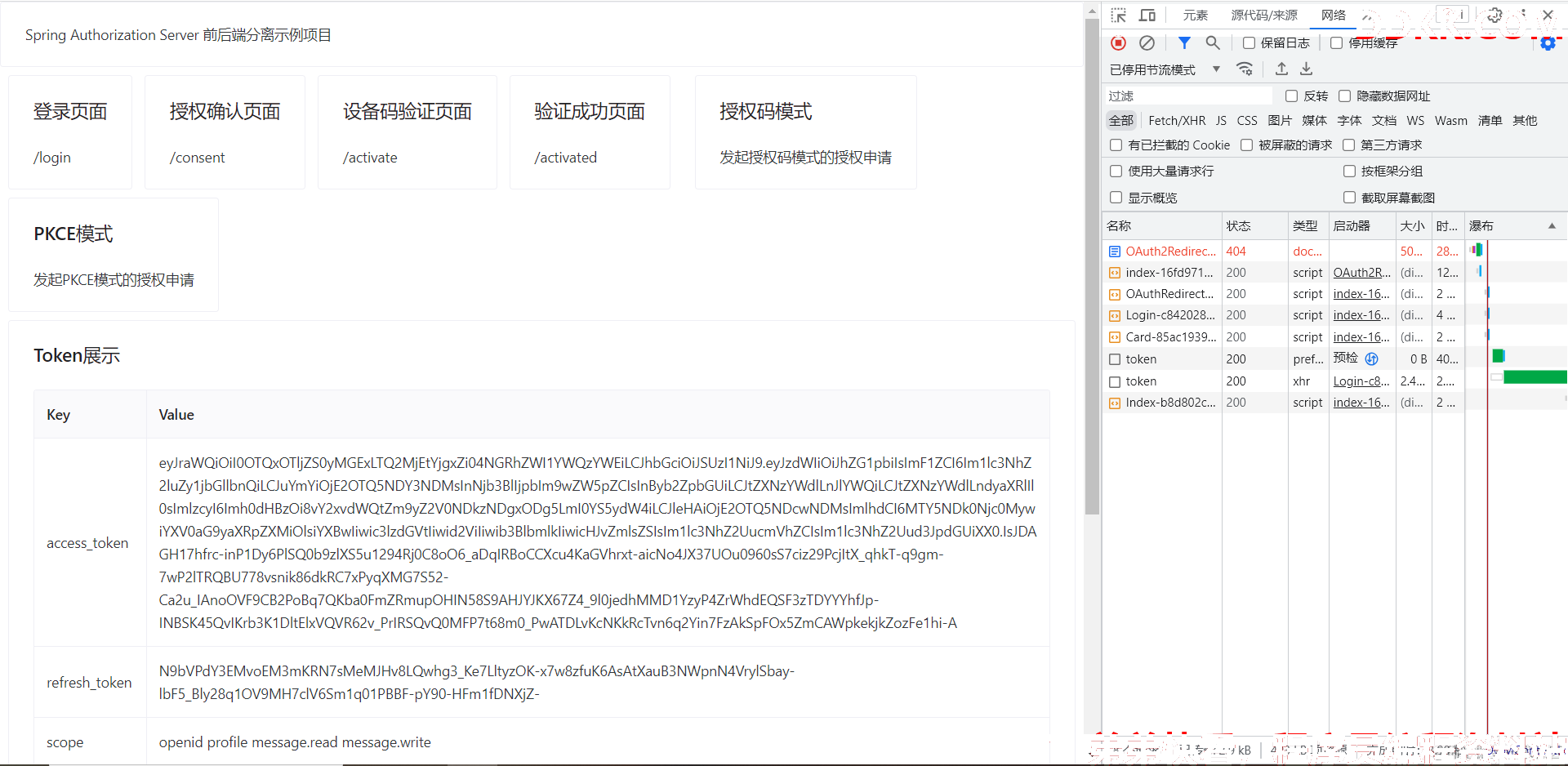Open network conditions via the Wi-Fi gear icon
This screenshot has width=1568, height=766.
(x=1245, y=69)
